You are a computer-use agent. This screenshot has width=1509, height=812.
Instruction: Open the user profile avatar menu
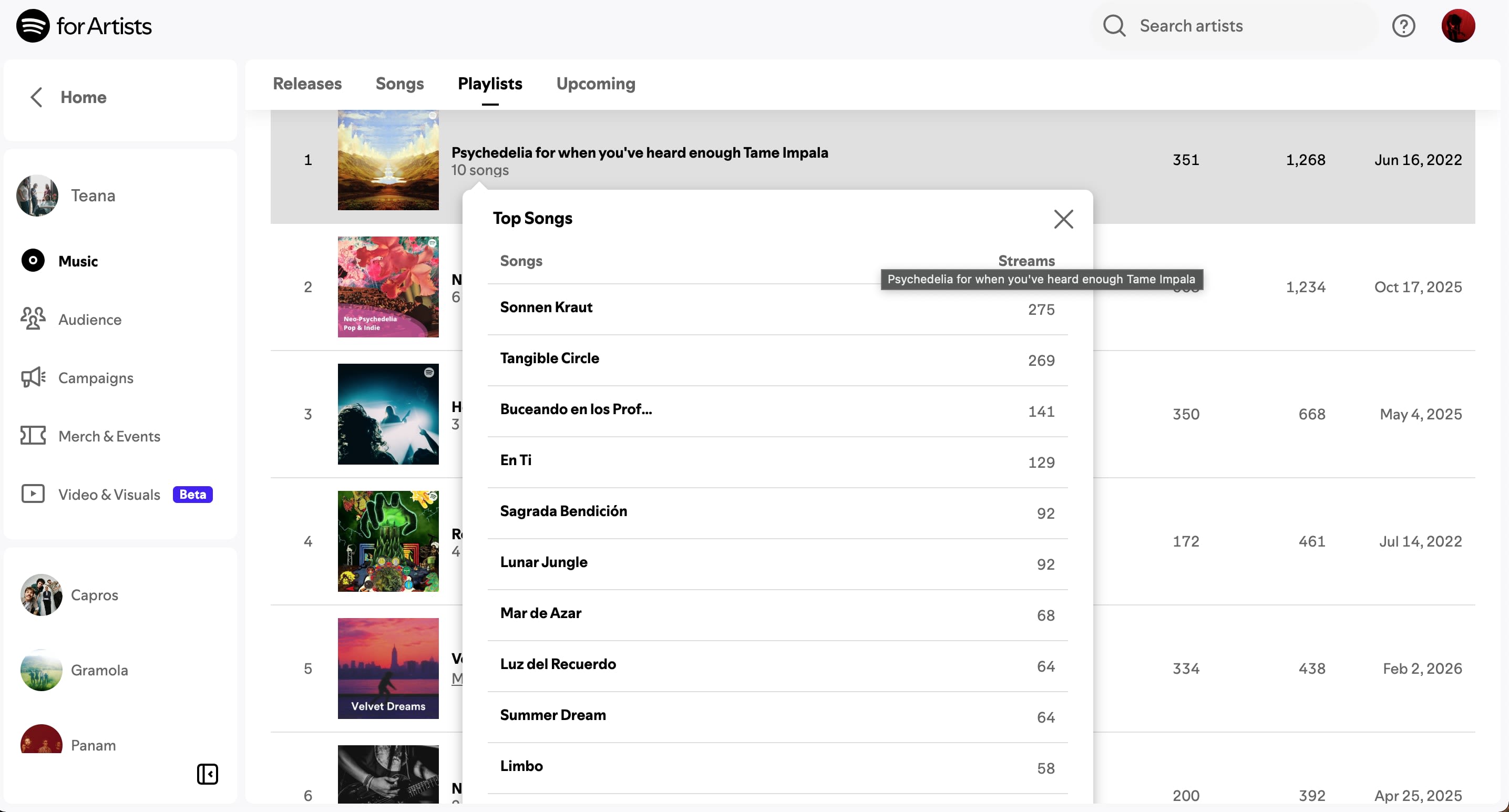pyautogui.click(x=1457, y=26)
